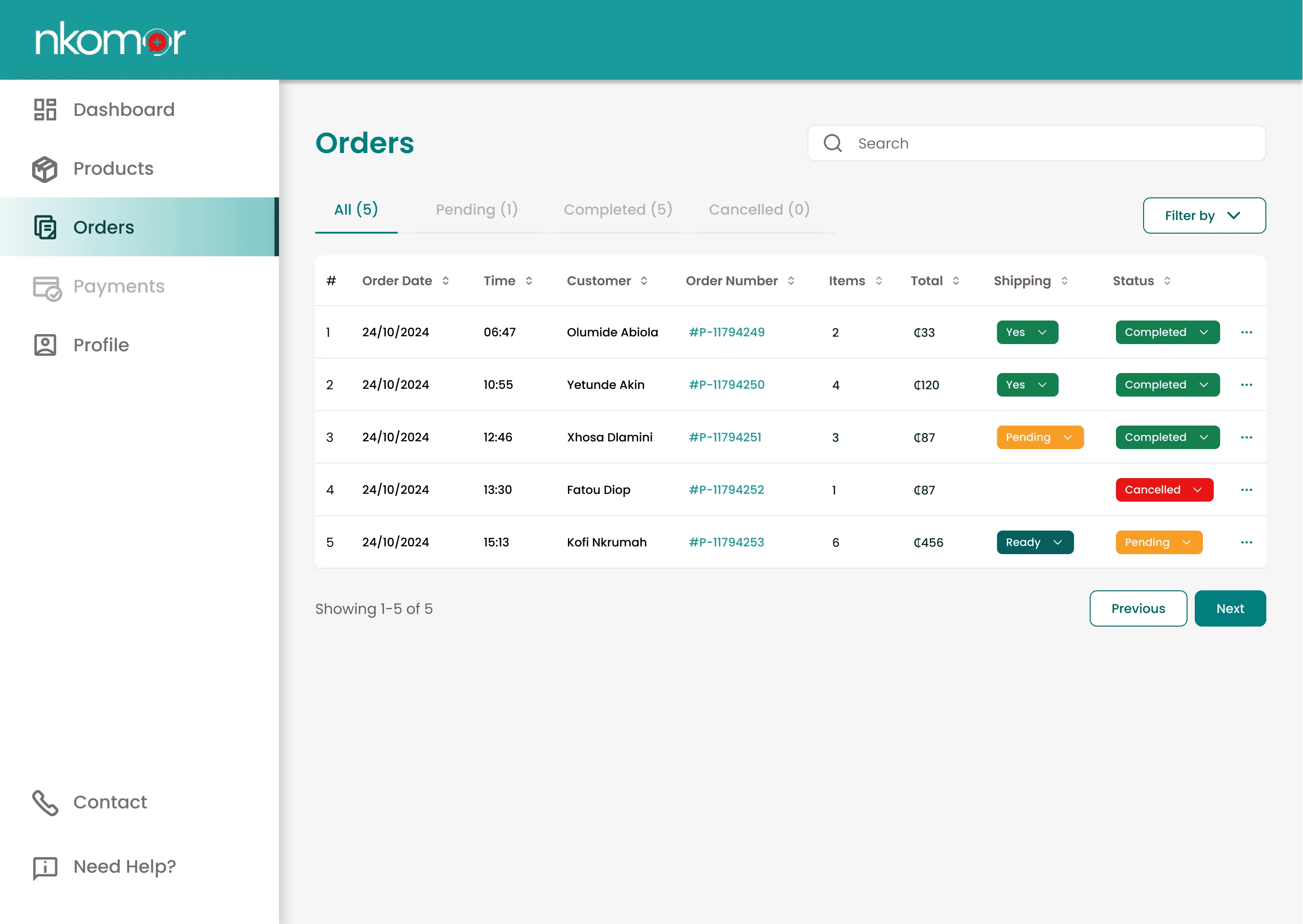Open order link #P-11794249
1303x924 pixels.
[726, 332]
